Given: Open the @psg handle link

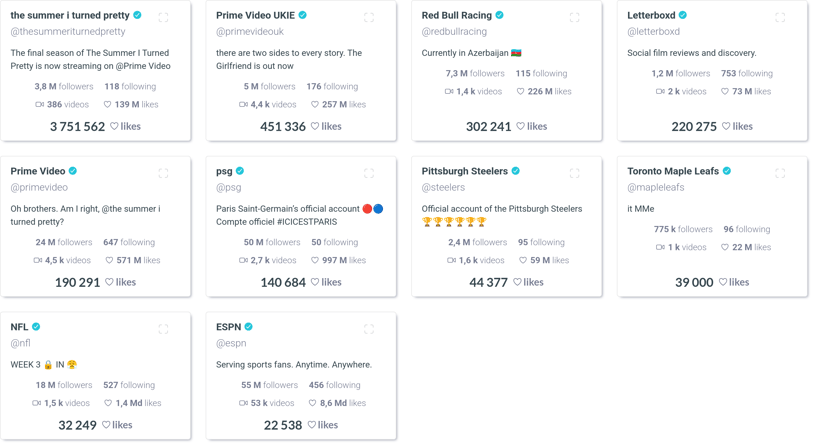Looking at the screenshot, I should click(229, 187).
